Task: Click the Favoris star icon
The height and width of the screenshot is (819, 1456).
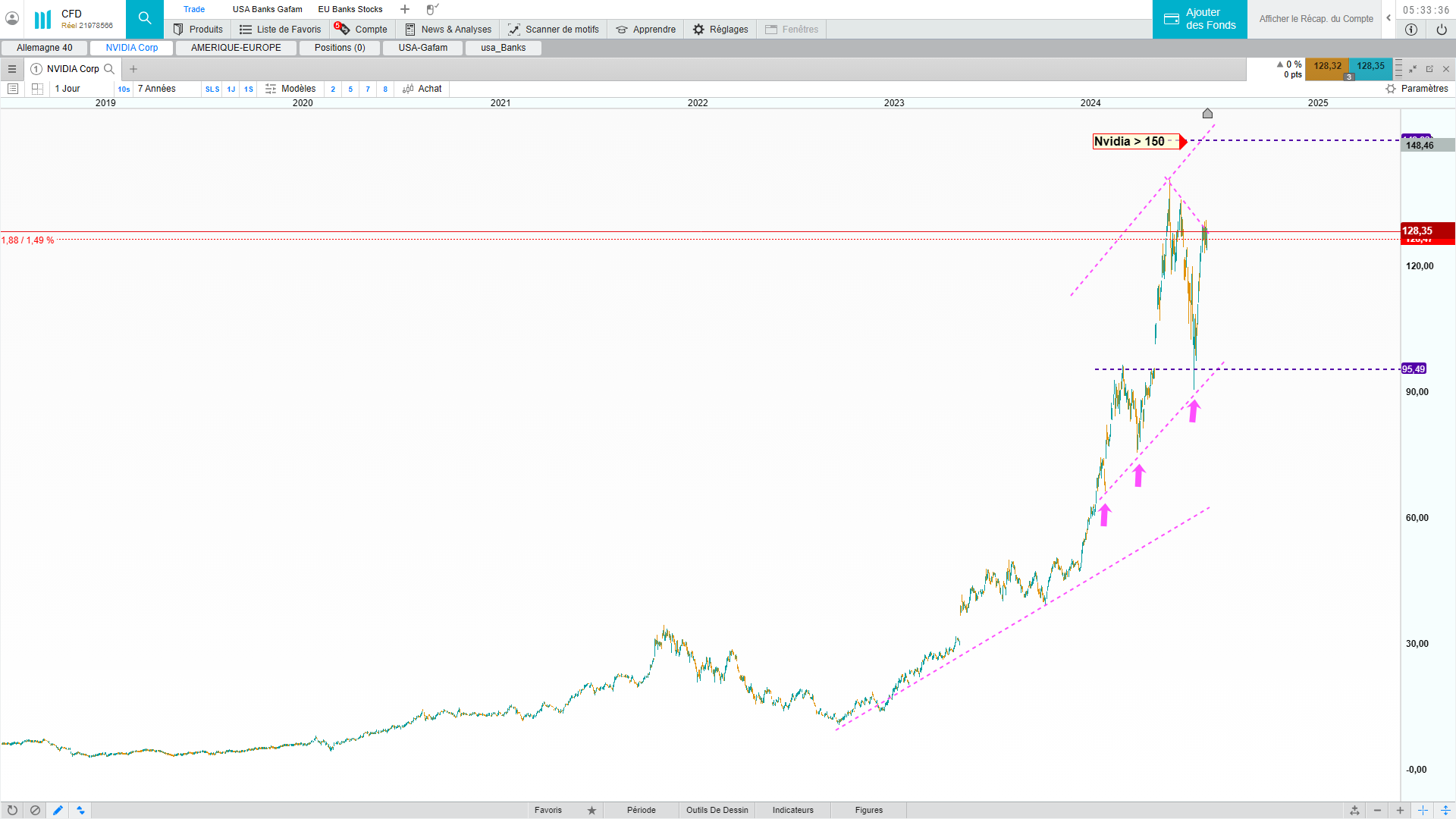Action: pos(591,811)
